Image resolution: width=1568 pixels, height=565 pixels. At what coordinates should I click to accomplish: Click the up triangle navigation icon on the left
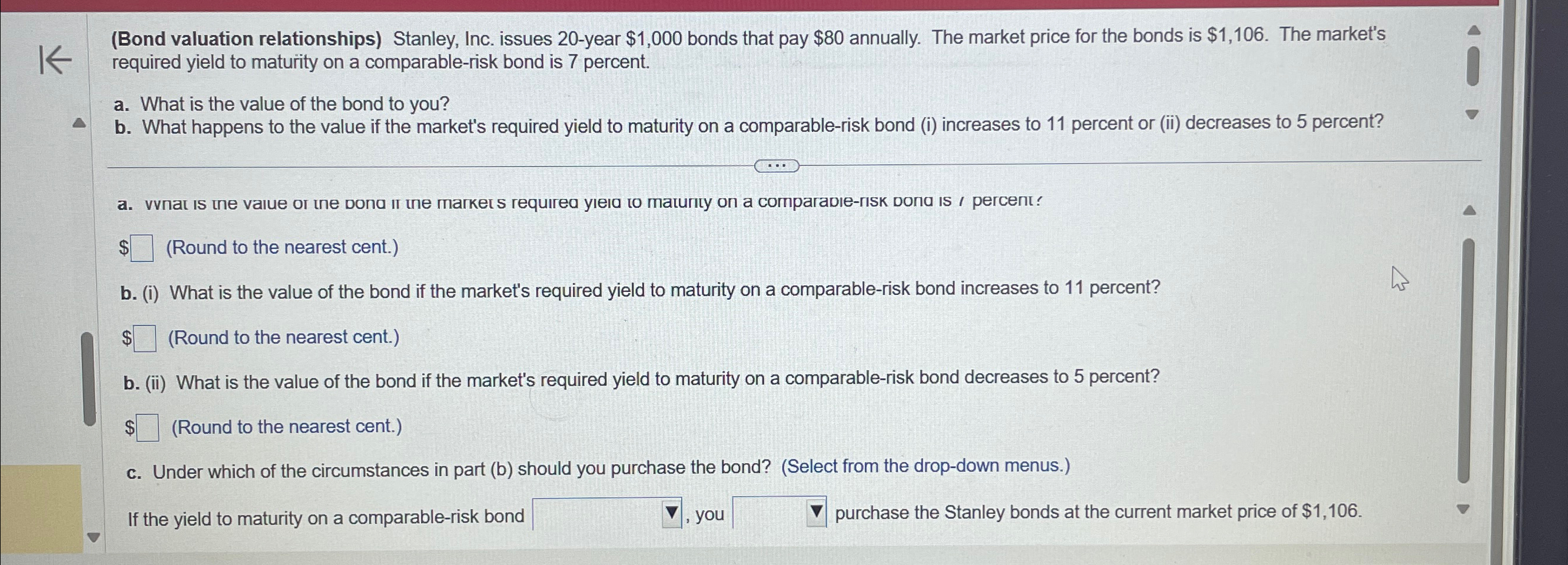click(79, 124)
